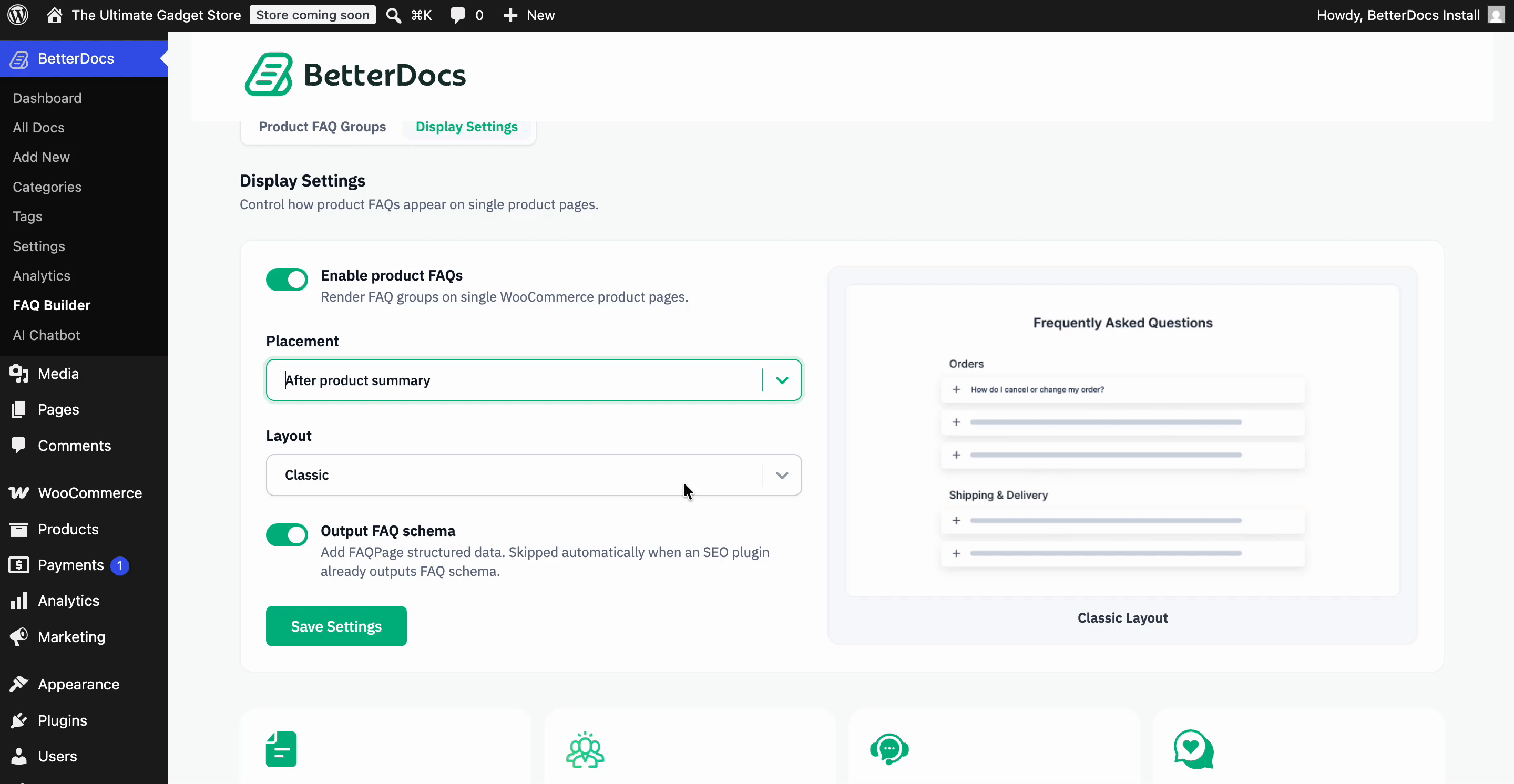
Task: Click the Products sidebar icon
Action: [x=19, y=529]
